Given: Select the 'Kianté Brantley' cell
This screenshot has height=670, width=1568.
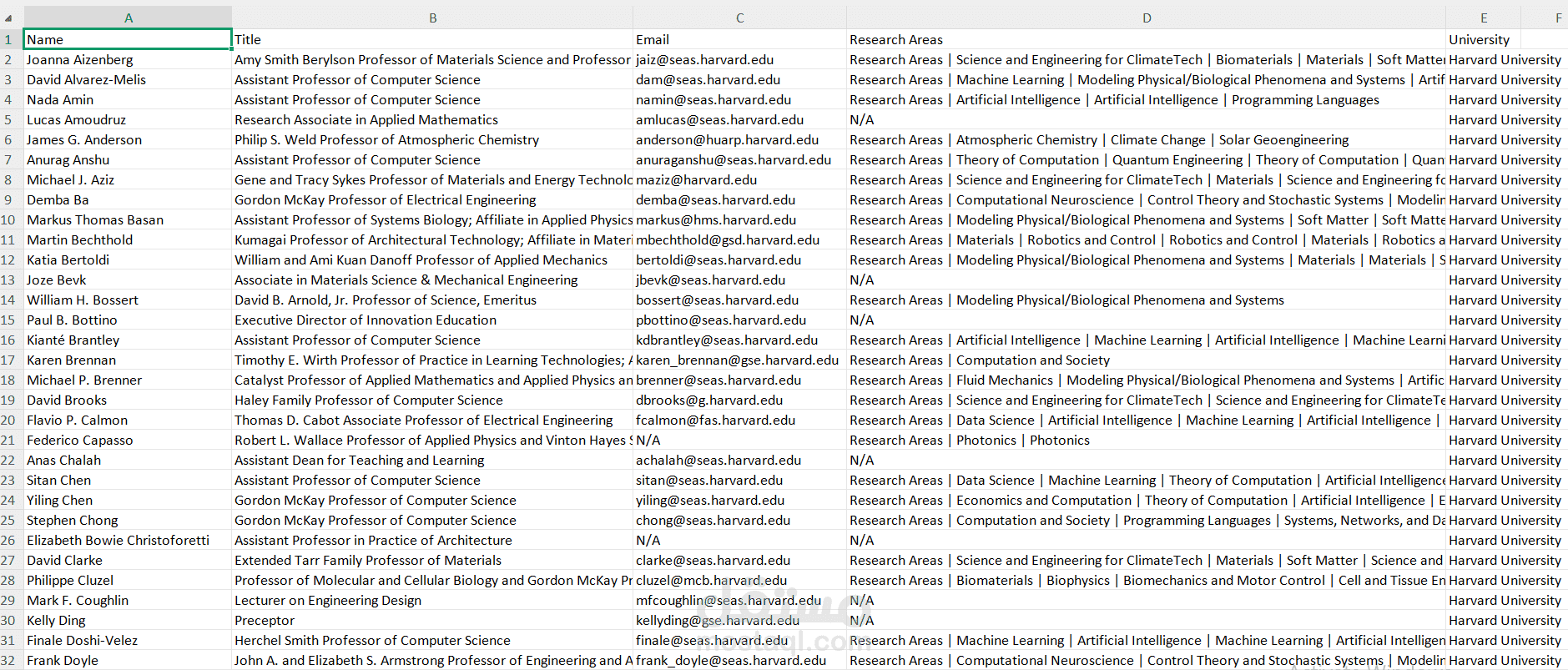Looking at the screenshot, I should tap(128, 340).
